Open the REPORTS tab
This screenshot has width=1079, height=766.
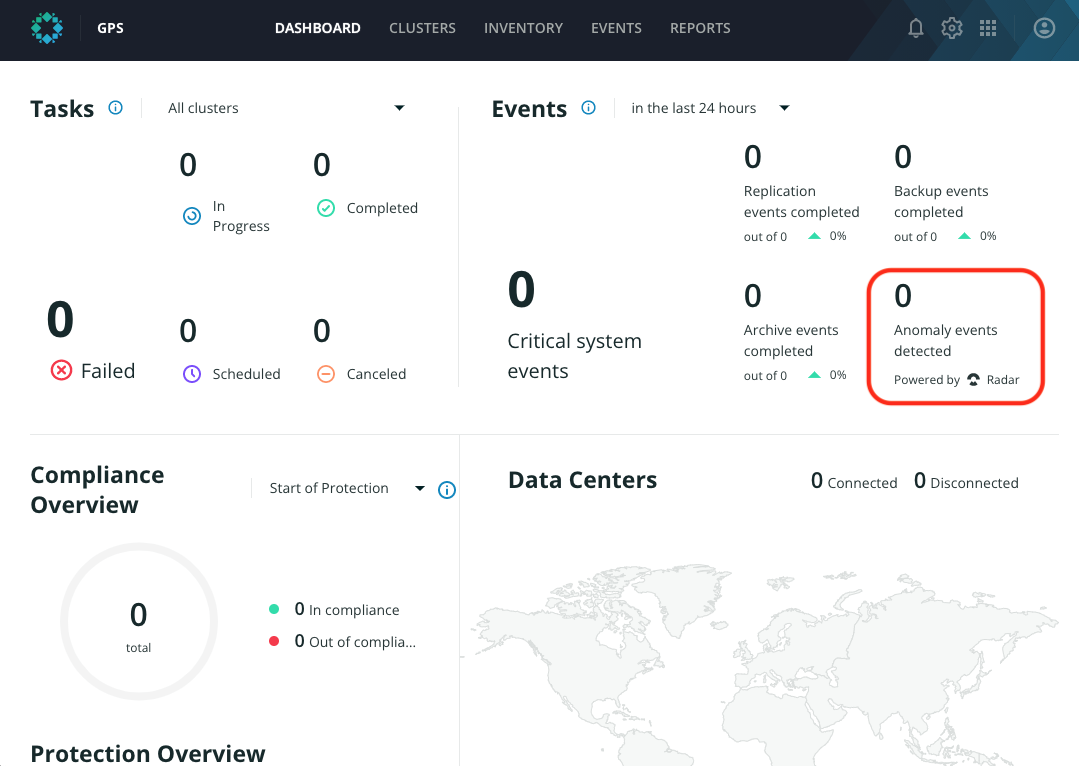[x=700, y=28]
